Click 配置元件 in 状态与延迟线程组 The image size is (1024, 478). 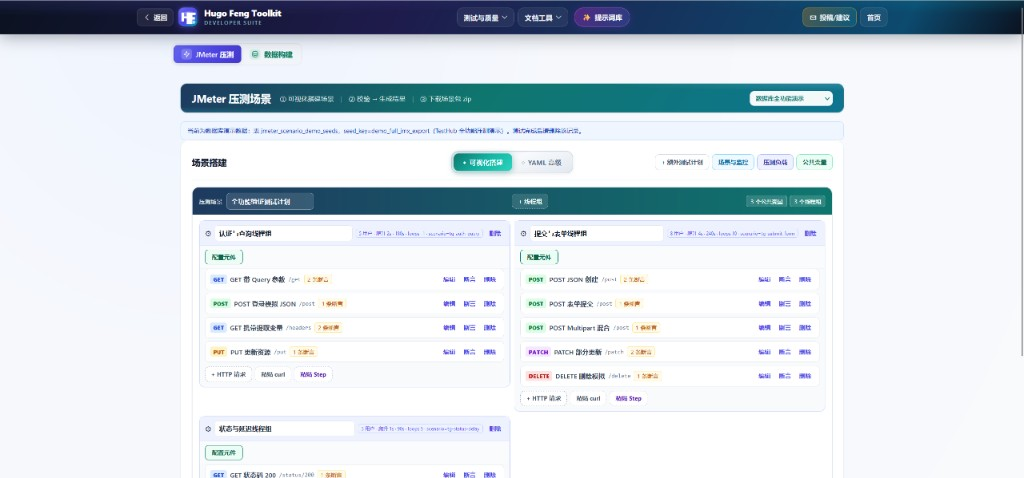click(224, 453)
